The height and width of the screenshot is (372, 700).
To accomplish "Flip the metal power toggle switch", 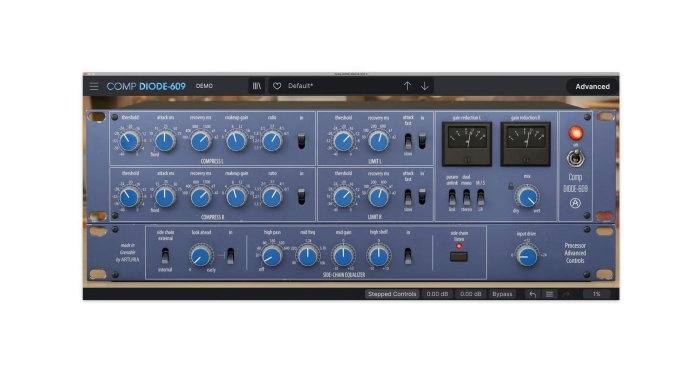I will click(576, 158).
